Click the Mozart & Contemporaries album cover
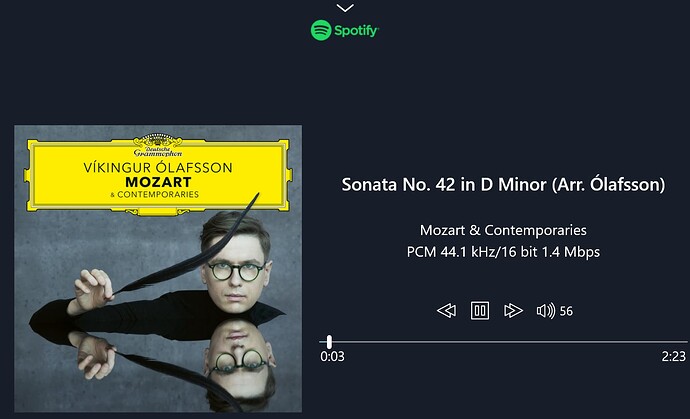The width and height of the screenshot is (690, 419). coord(158,268)
